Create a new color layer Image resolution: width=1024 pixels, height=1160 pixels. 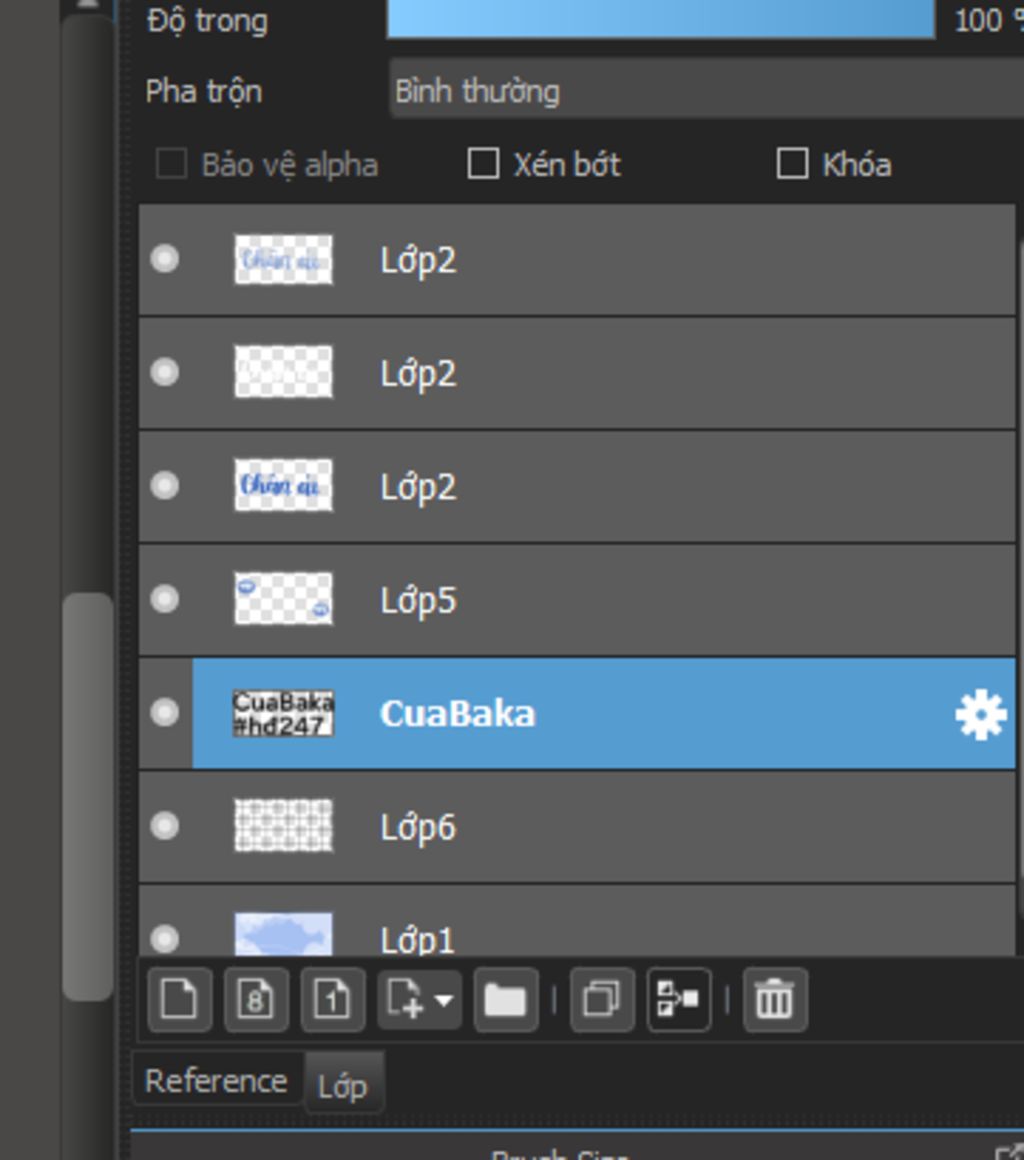click(x=179, y=999)
